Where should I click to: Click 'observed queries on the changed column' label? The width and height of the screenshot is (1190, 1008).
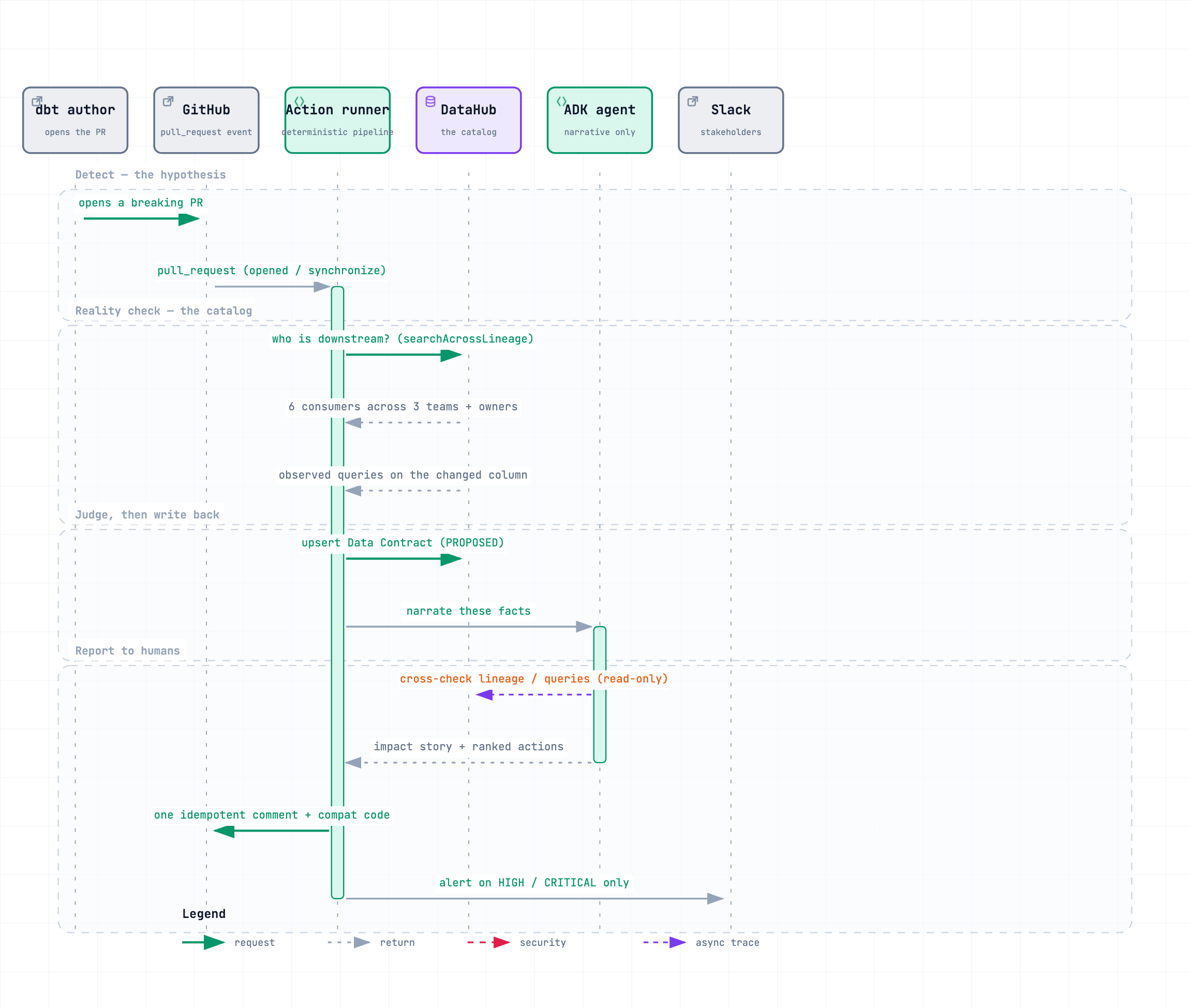click(x=403, y=475)
